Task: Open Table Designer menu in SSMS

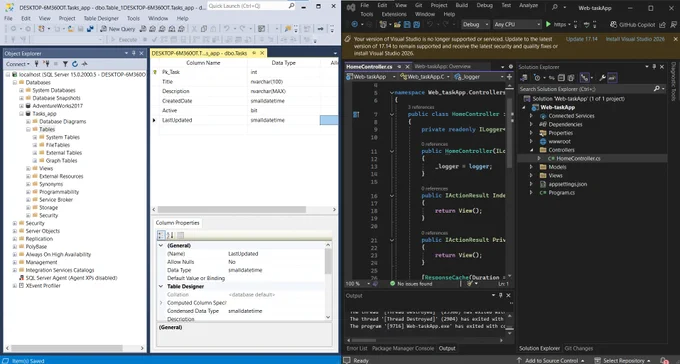Action: (x=101, y=18)
